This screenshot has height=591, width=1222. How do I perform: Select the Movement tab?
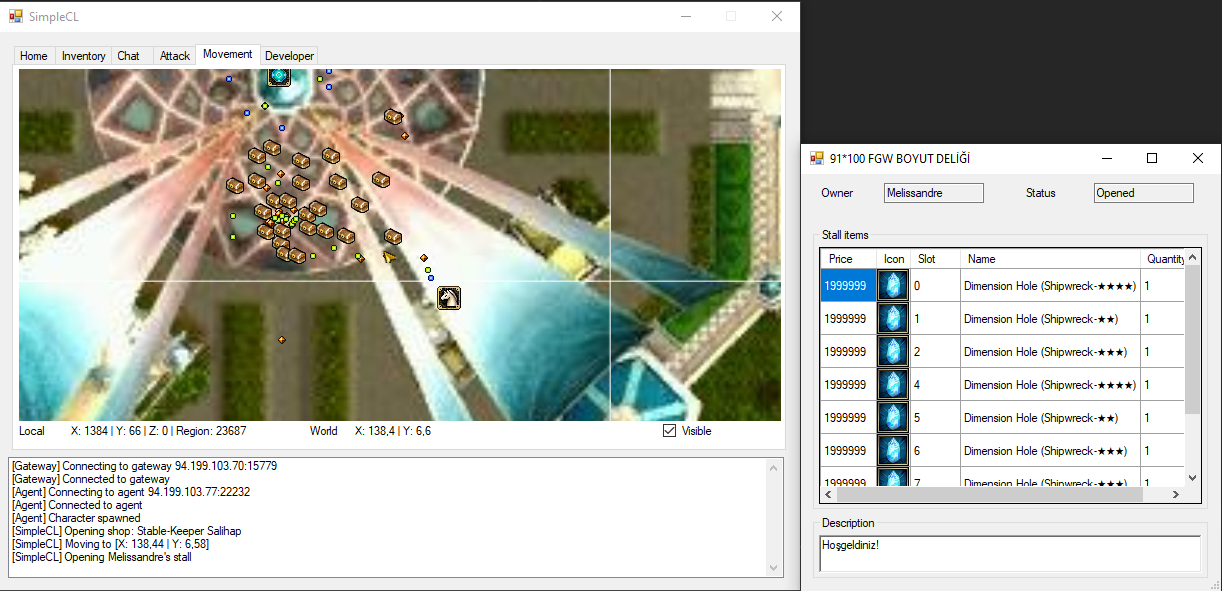click(227, 54)
